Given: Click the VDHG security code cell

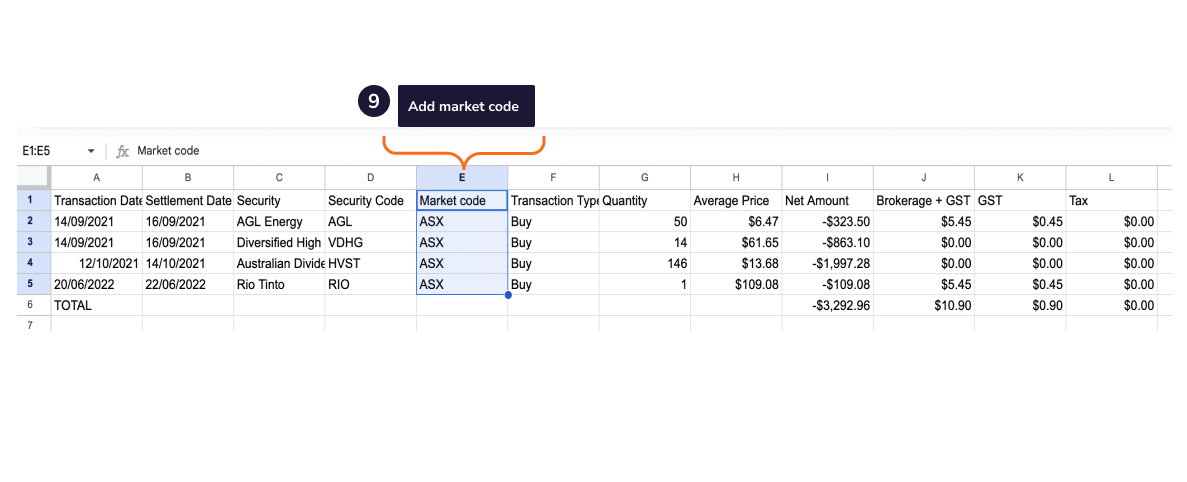Looking at the screenshot, I should [x=370, y=242].
